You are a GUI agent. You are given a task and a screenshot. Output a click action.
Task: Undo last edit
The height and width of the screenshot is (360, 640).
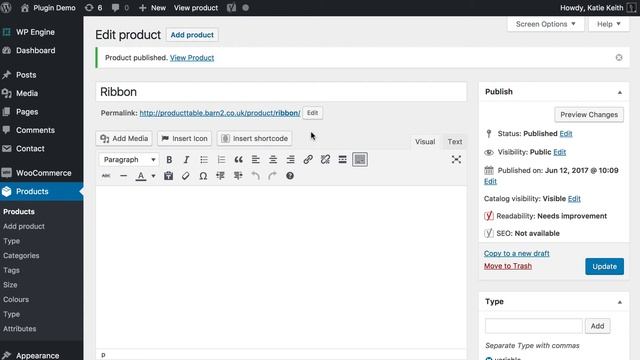click(x=256, y=176)
